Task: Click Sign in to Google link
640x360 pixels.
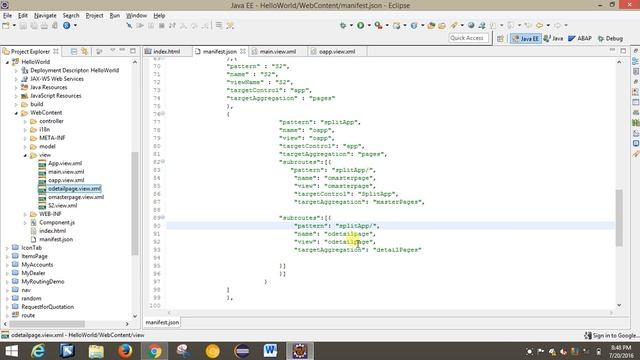Action: [612, 336]
